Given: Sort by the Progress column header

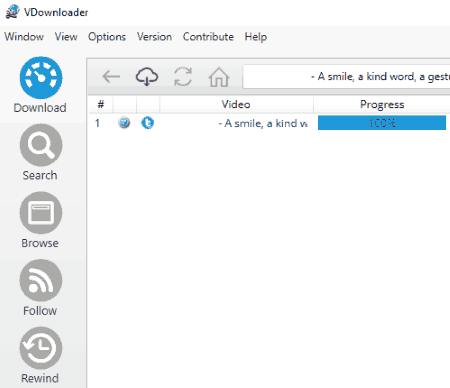Looking at the screenshot, I should coord(382,104).
